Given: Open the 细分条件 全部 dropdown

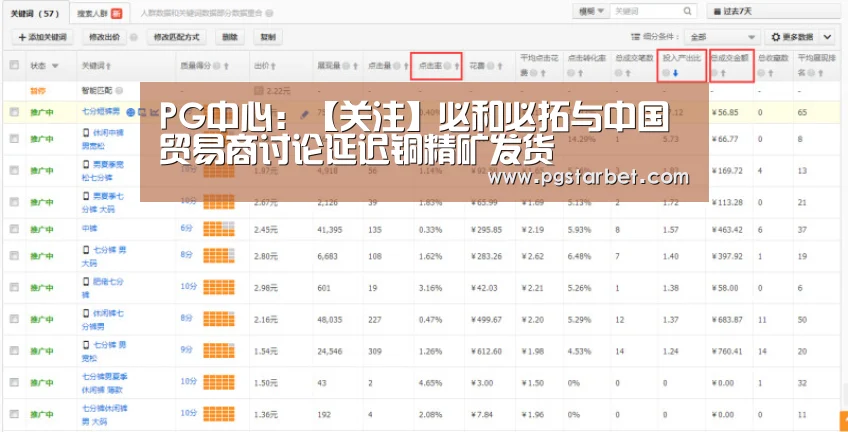Looking at the screenshot, I should 721,37.
